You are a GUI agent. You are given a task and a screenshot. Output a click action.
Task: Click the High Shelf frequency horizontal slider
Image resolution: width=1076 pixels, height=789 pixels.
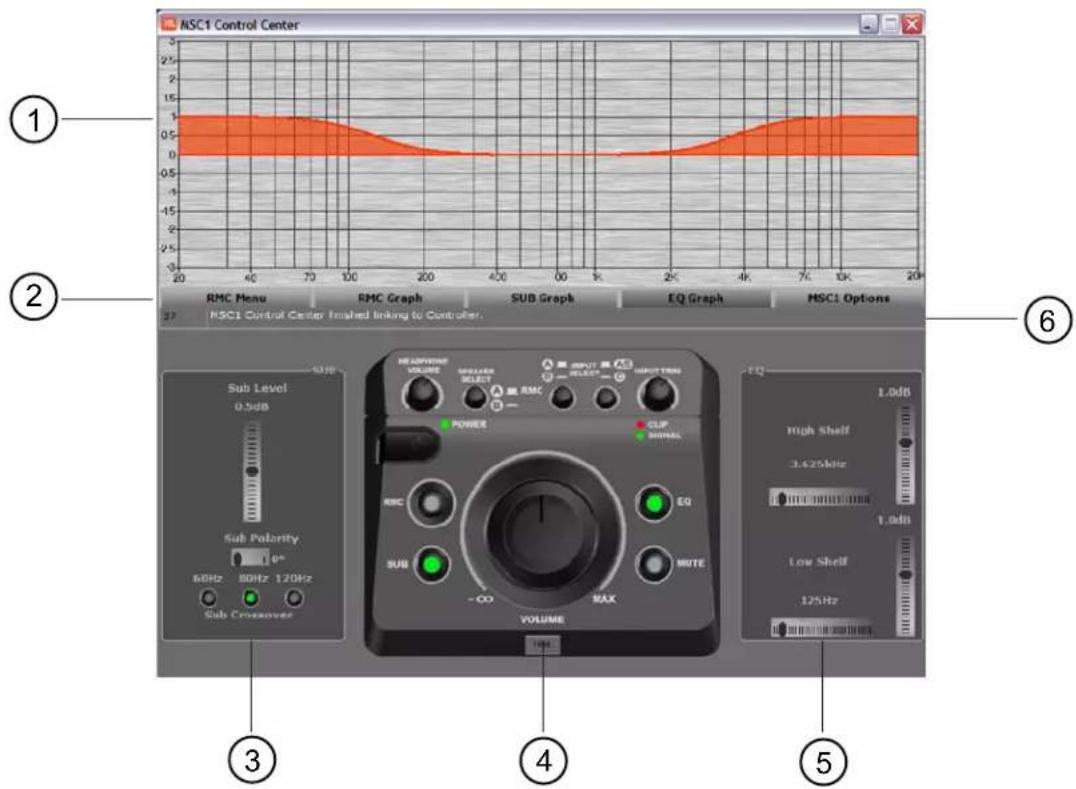point(821,498)
